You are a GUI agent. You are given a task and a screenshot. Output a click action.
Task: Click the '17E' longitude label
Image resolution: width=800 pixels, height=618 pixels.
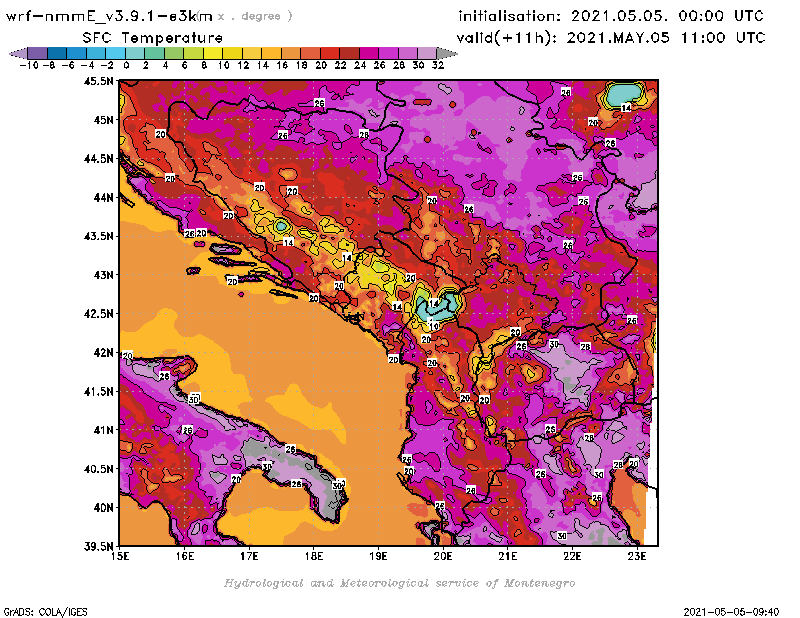click(249, 556)
